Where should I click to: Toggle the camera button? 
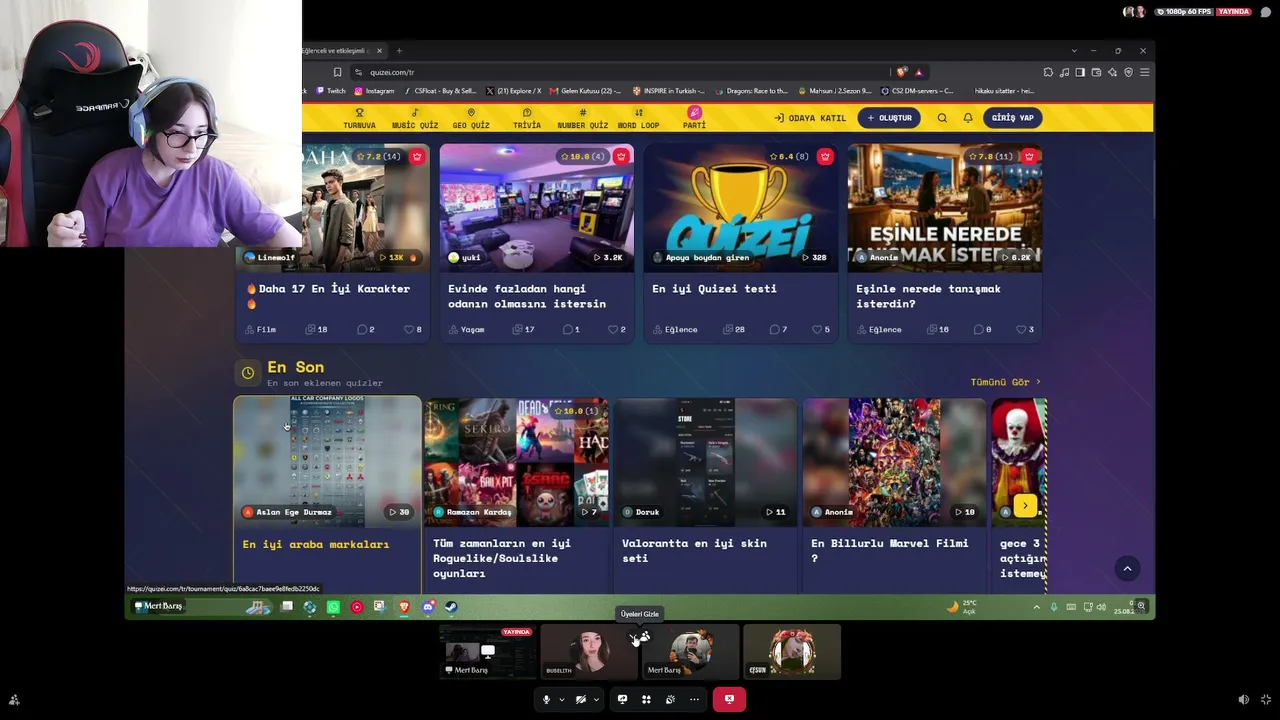(581, 699)
